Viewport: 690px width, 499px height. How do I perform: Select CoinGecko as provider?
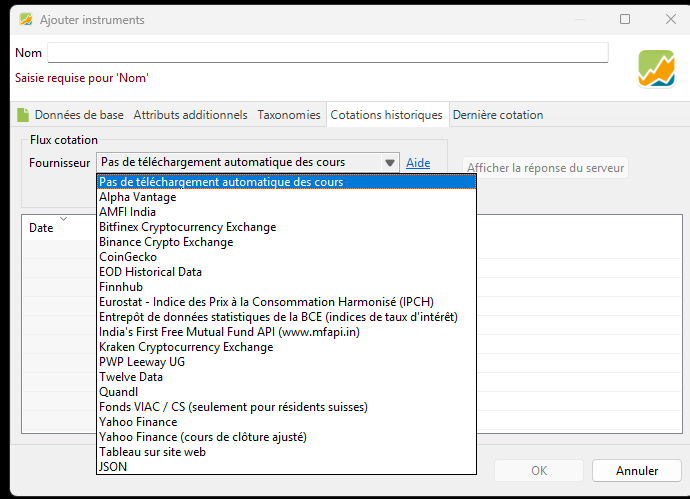(286, 257)
